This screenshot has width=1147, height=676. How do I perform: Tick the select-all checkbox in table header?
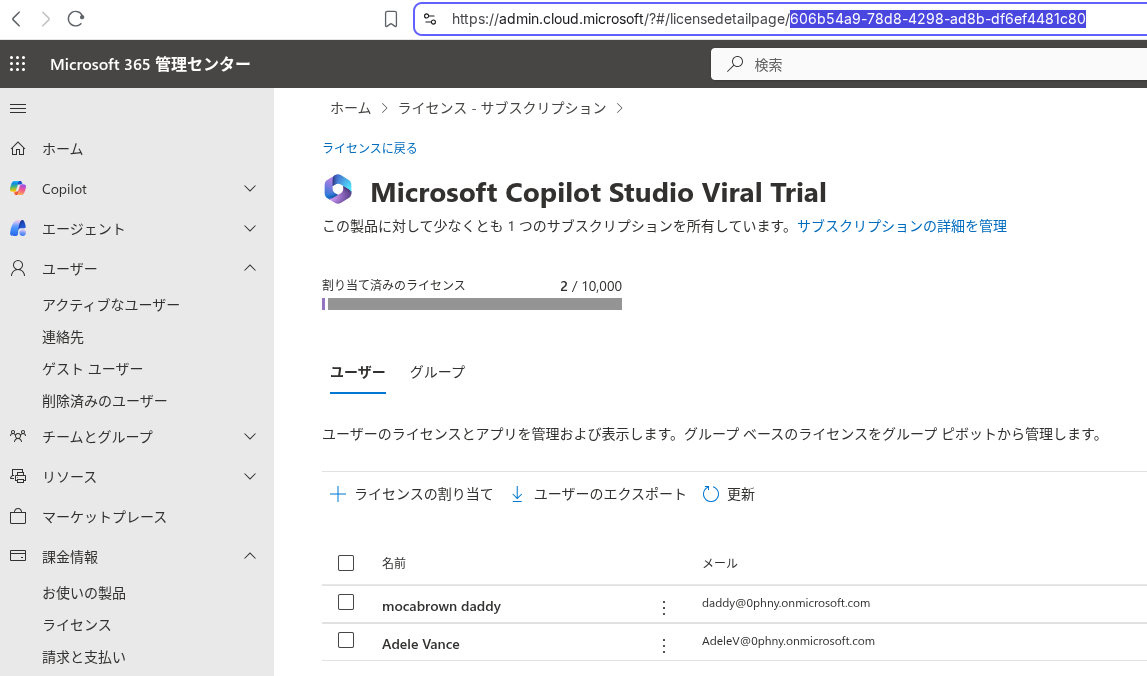point(346,563)
